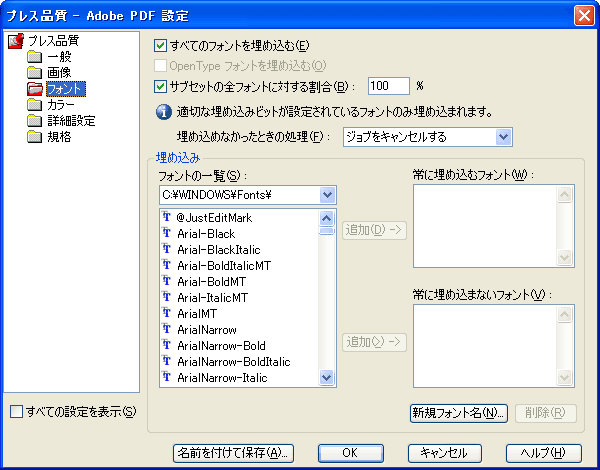This screenshot has width=600, height=470.
Task: Open help with ヘルプ(H) button
Action: (544, 453)
